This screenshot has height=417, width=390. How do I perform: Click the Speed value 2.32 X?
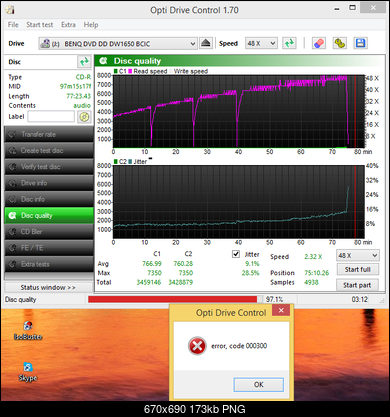coord(313,257)
